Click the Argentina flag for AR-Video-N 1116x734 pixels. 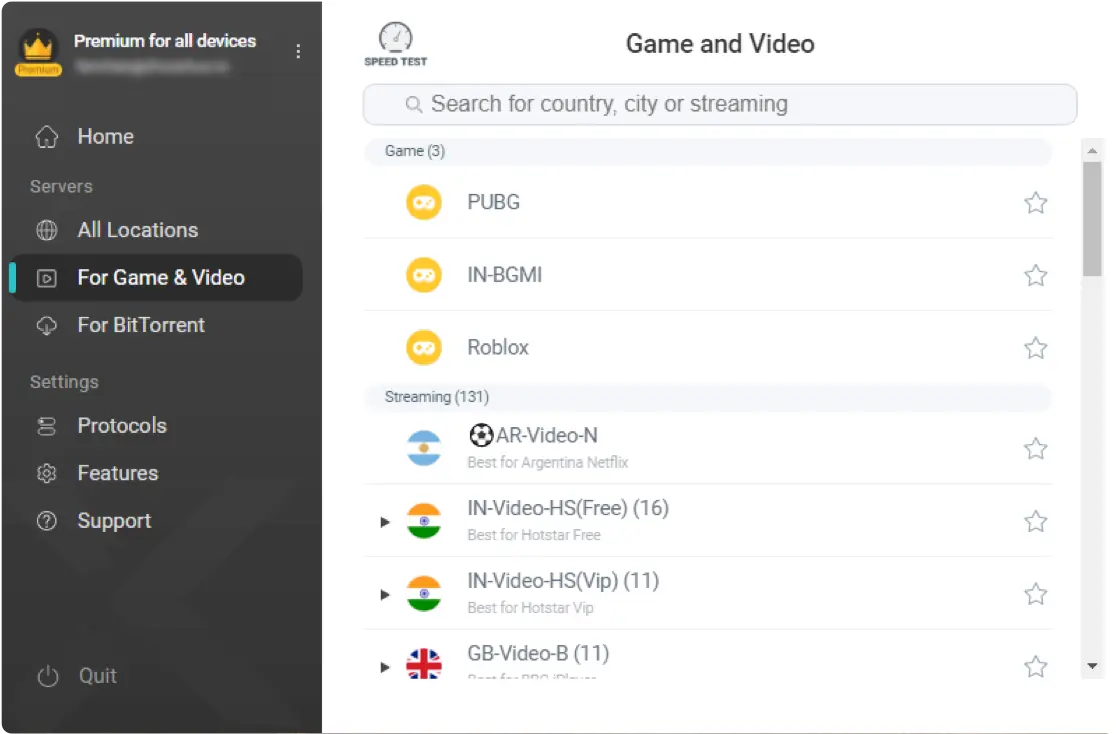(424, 449)
